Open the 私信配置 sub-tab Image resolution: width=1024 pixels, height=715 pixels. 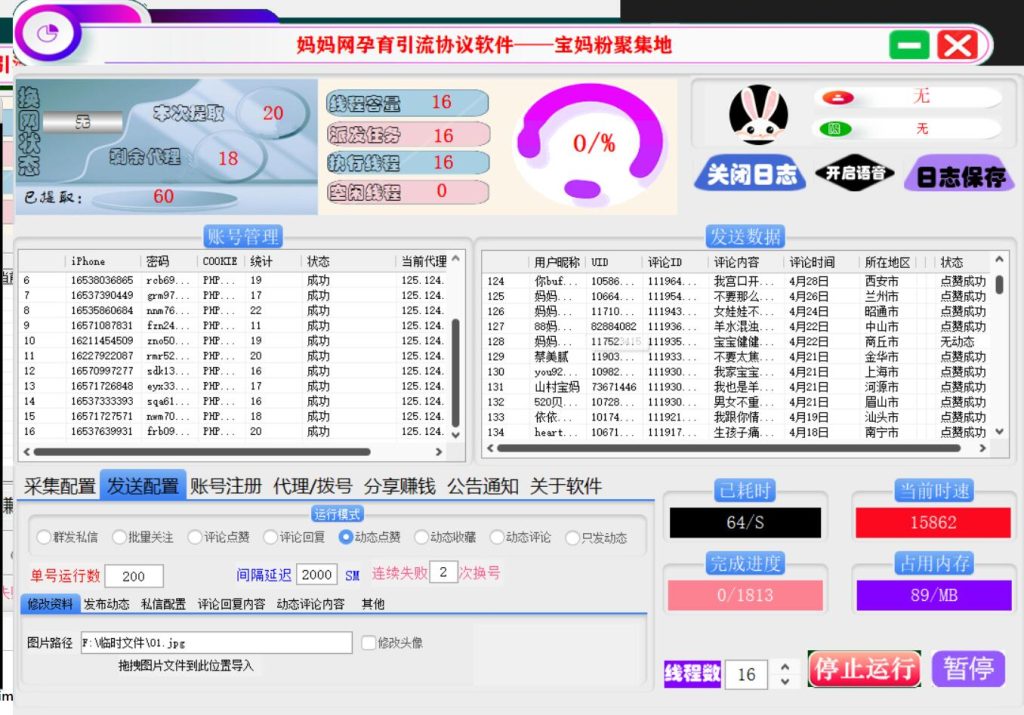163,604
